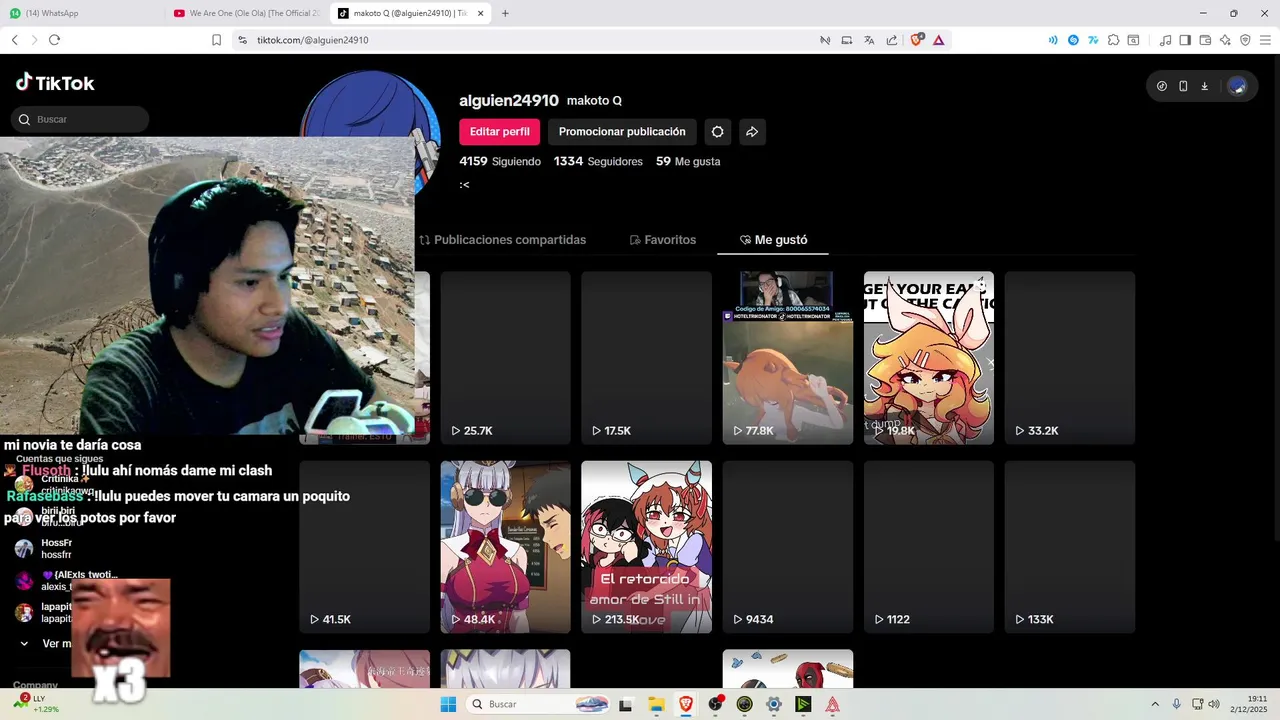Select the Me gustó tab
The height and width of the screenshot is (720, 1280).
[x=773, y=240]
